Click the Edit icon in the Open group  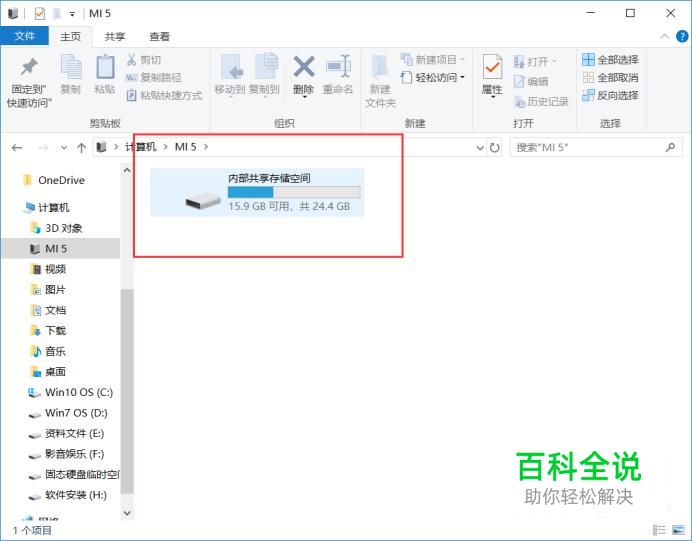click(x=519, y=82)
